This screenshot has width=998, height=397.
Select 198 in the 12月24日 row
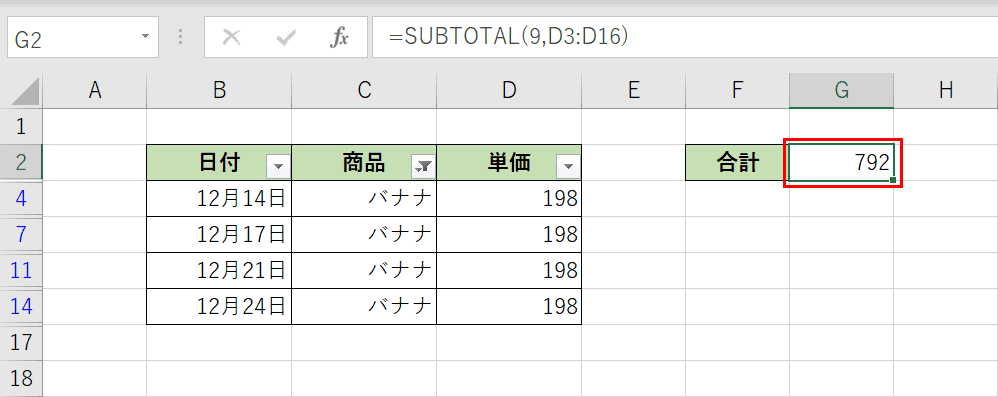click(x=509, y=307)
